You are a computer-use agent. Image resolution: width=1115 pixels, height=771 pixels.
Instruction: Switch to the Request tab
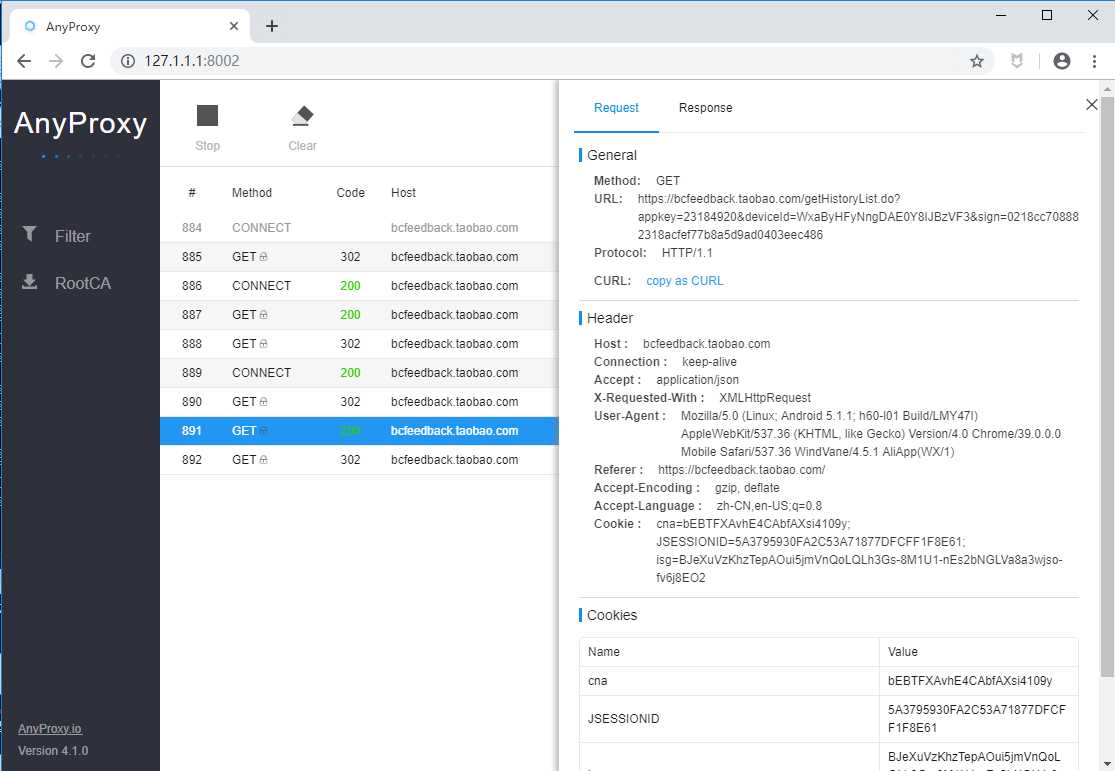click(x=616, y=107)
